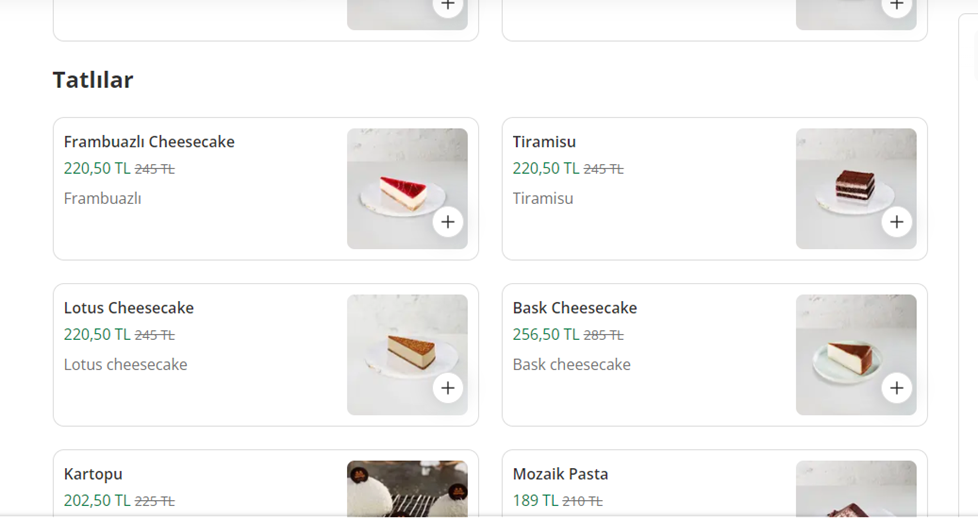Open the Frambuazlı Cheesecake item title

149,142
